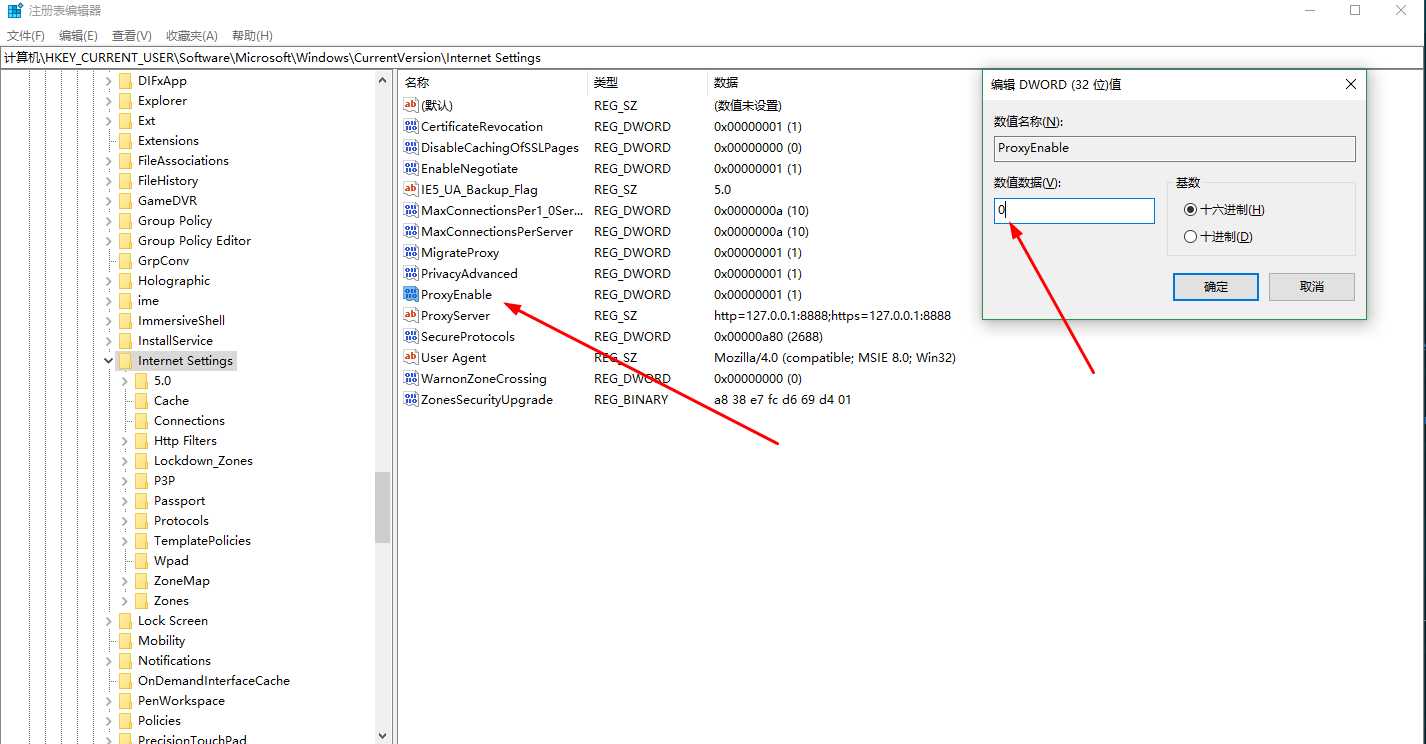Click the Registry Editor title bar app icon
1426x744 pixels.
15,10
